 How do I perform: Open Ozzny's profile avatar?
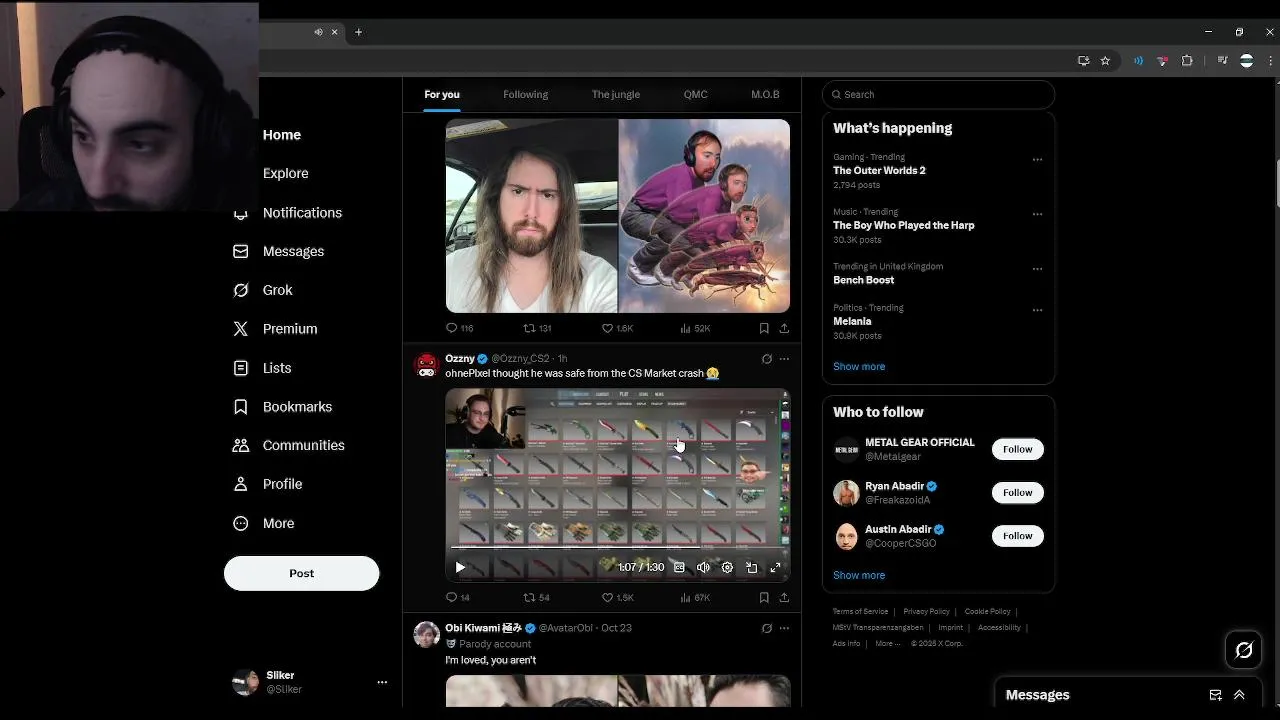(427, 366)
